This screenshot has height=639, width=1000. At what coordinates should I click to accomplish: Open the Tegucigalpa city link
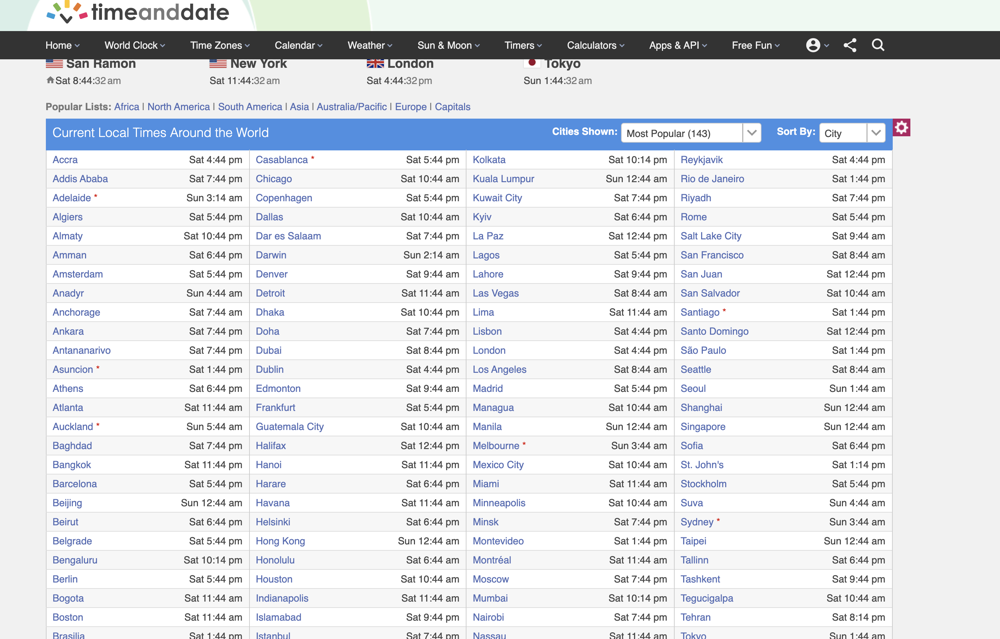707,598
